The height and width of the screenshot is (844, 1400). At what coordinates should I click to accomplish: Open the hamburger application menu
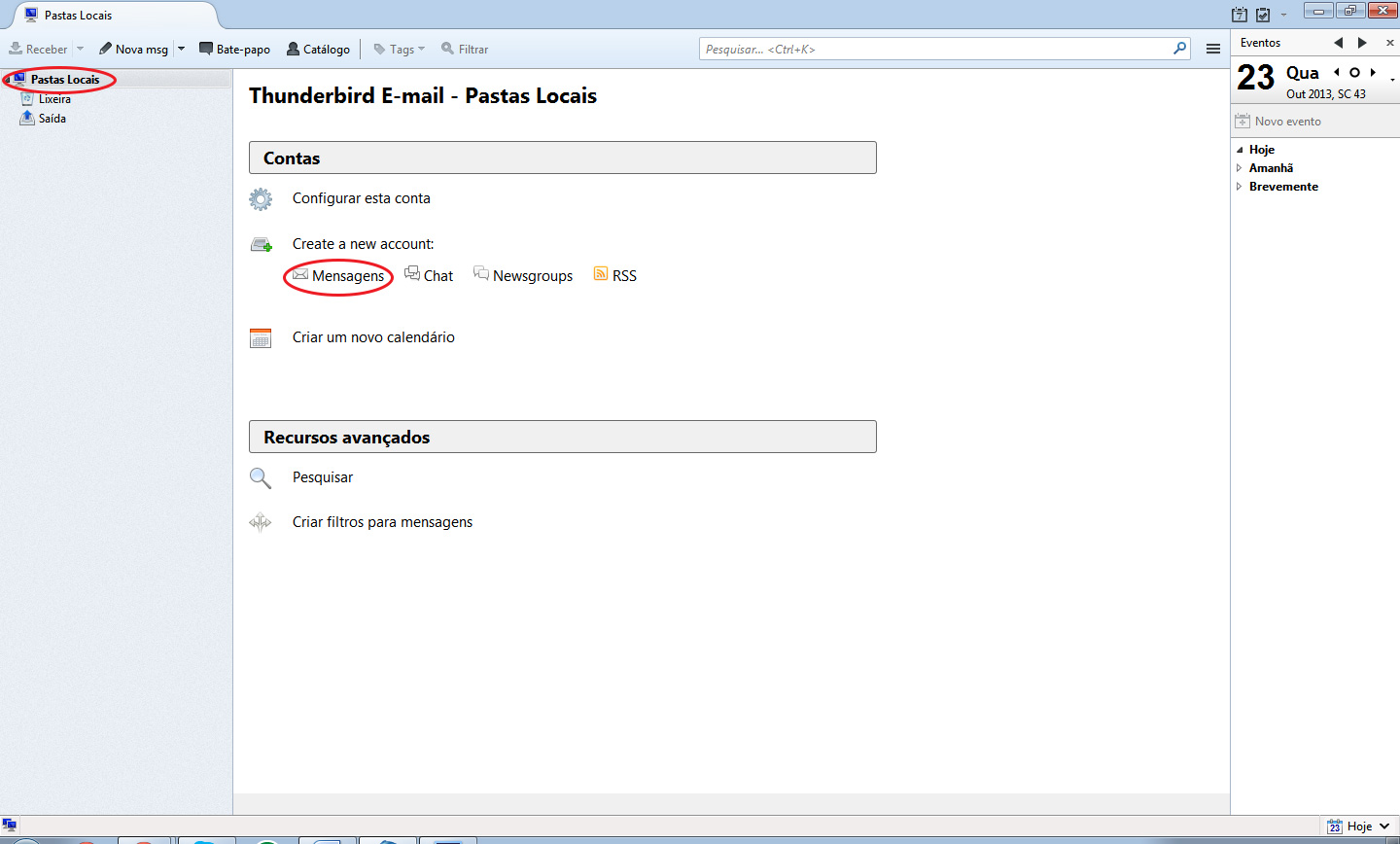pyautogui.click(x=1213, y=49)
